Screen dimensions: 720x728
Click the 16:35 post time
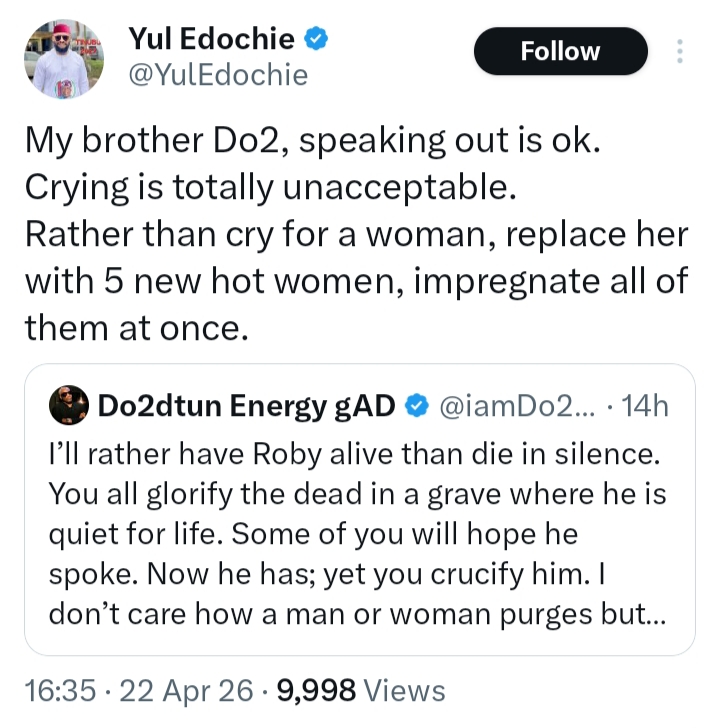tap(62, 690)
